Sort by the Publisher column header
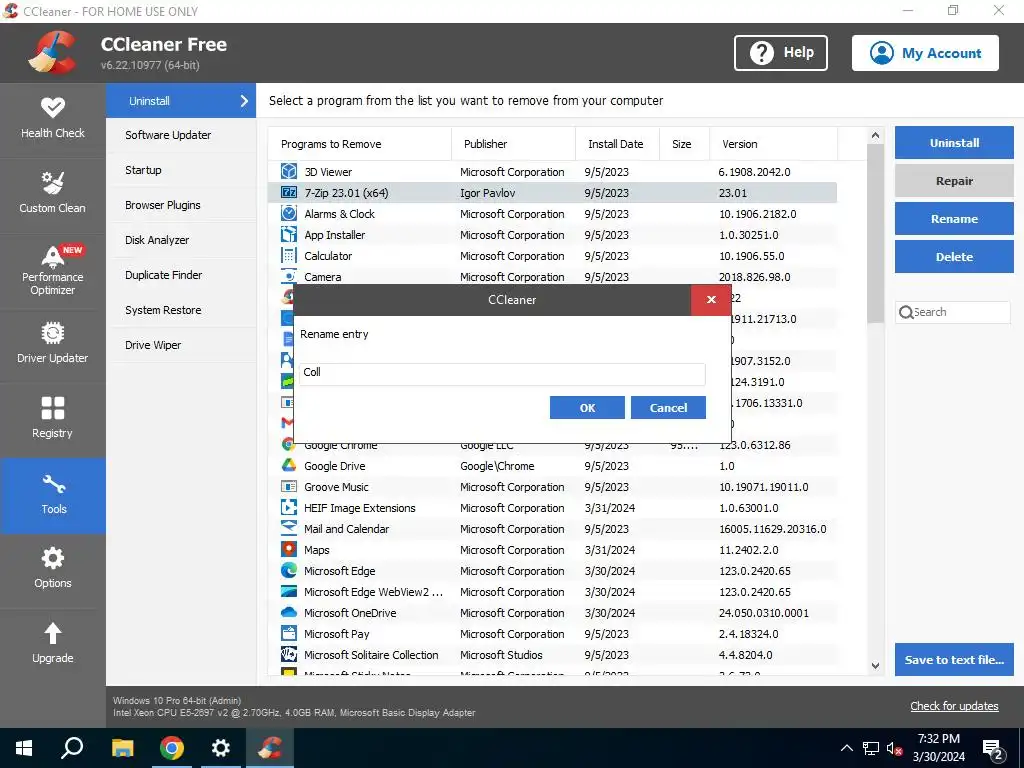1024x768 pixels. (x=513, y=144)
